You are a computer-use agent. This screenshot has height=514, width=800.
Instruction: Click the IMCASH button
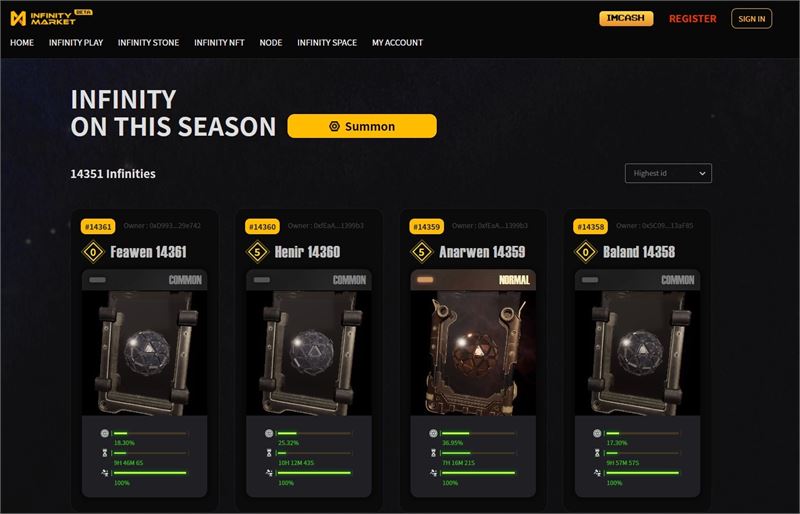626,18
